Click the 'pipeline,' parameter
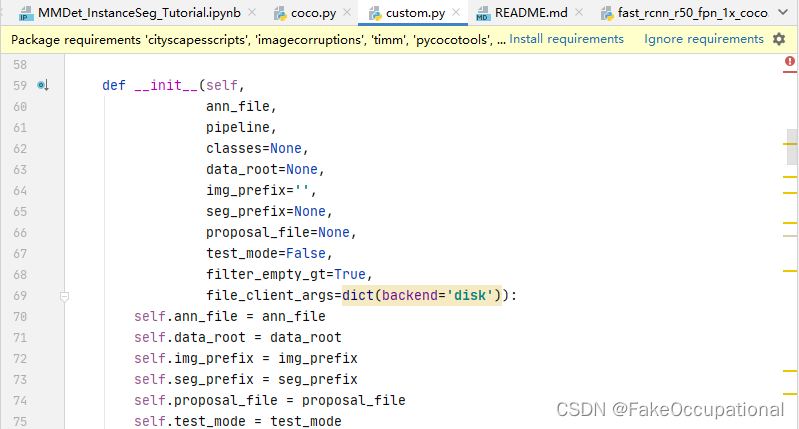Image resolution: width=799 pixels, height=429 pixels. [241, 127]
